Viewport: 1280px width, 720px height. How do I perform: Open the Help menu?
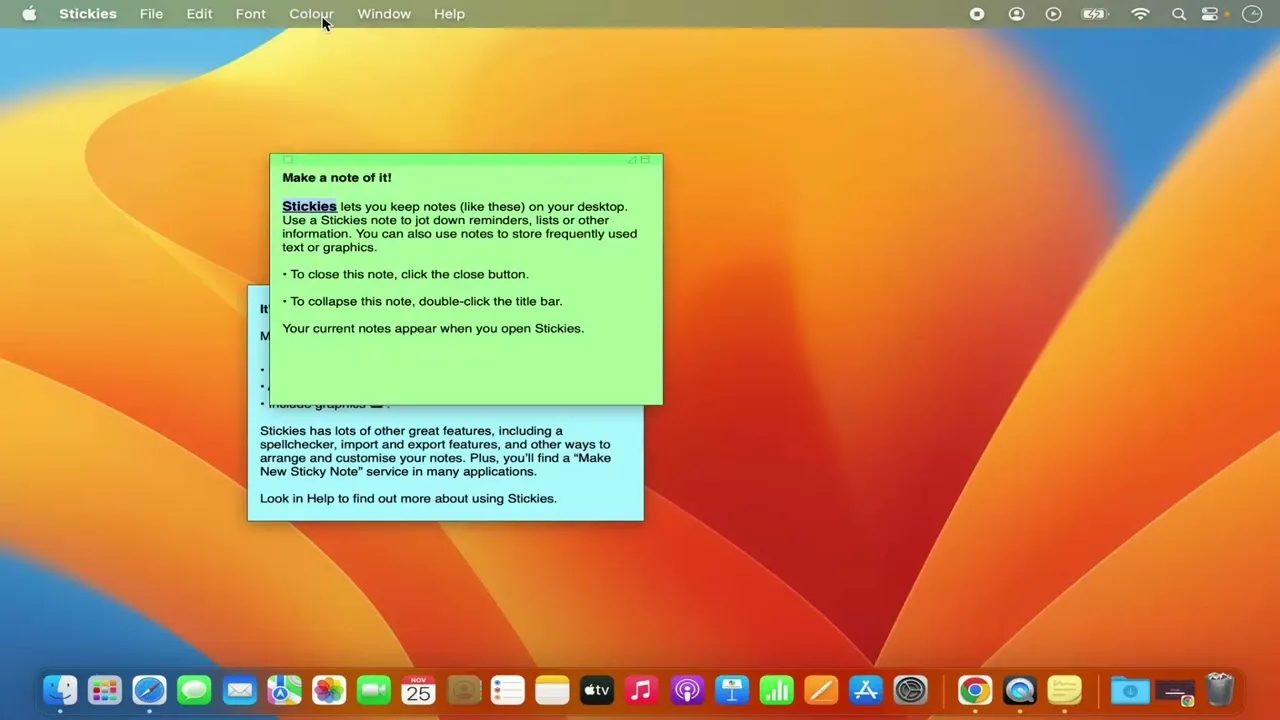pyautogui.click(x=449, y=14)
